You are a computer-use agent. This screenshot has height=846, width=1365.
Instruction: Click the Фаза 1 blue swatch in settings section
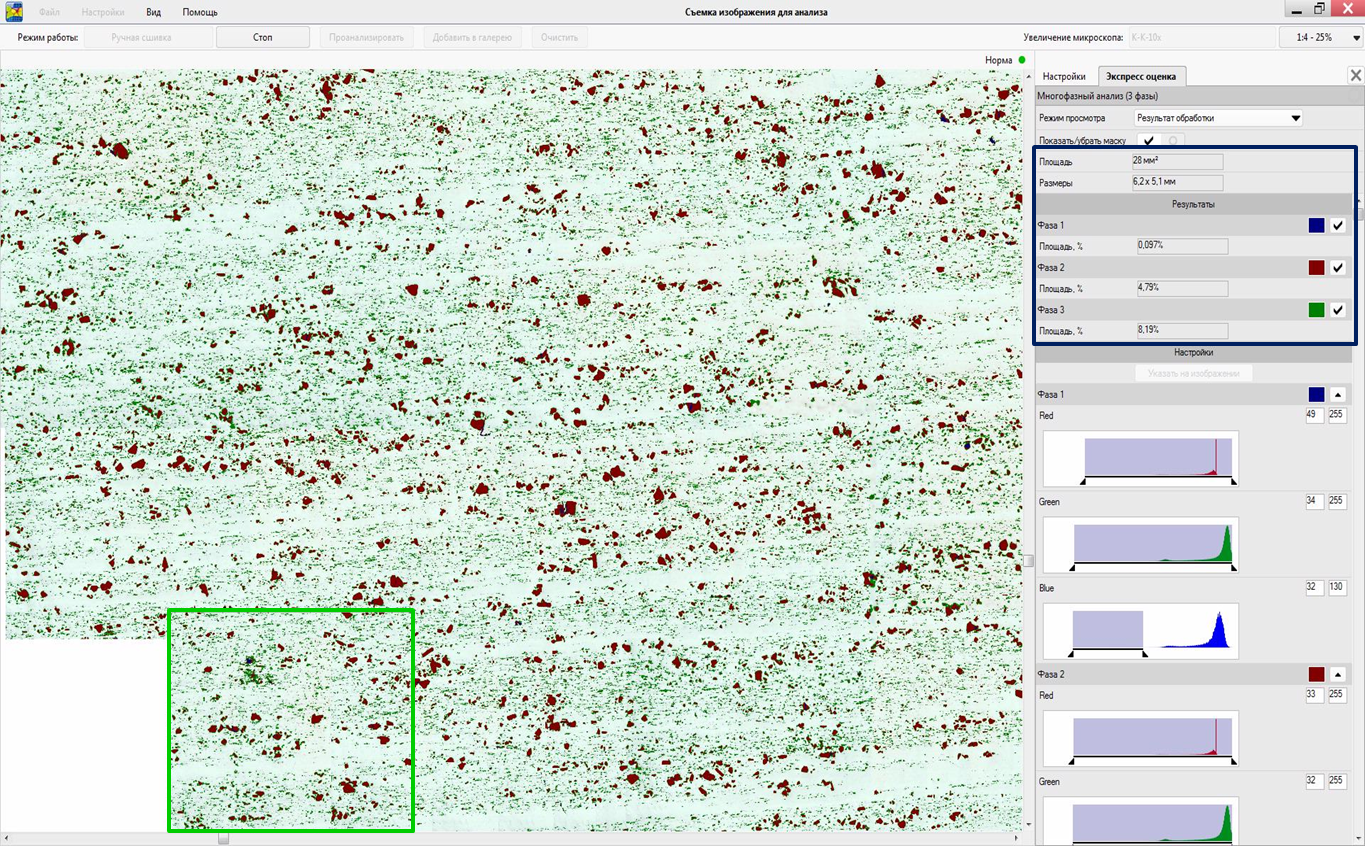[x=1316, y=395]
